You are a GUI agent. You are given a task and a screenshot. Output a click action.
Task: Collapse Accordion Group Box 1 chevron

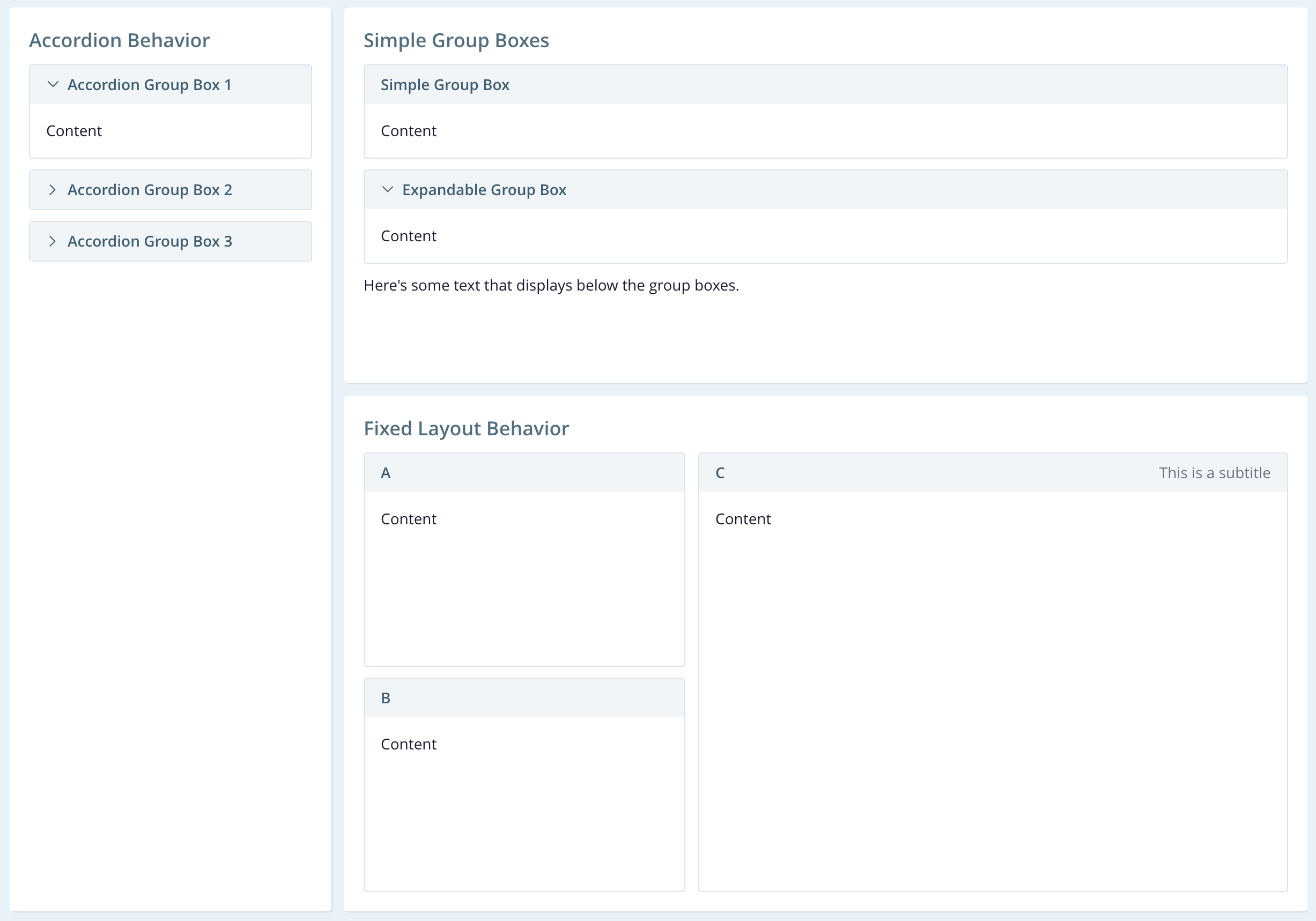[x=53, y=85]
